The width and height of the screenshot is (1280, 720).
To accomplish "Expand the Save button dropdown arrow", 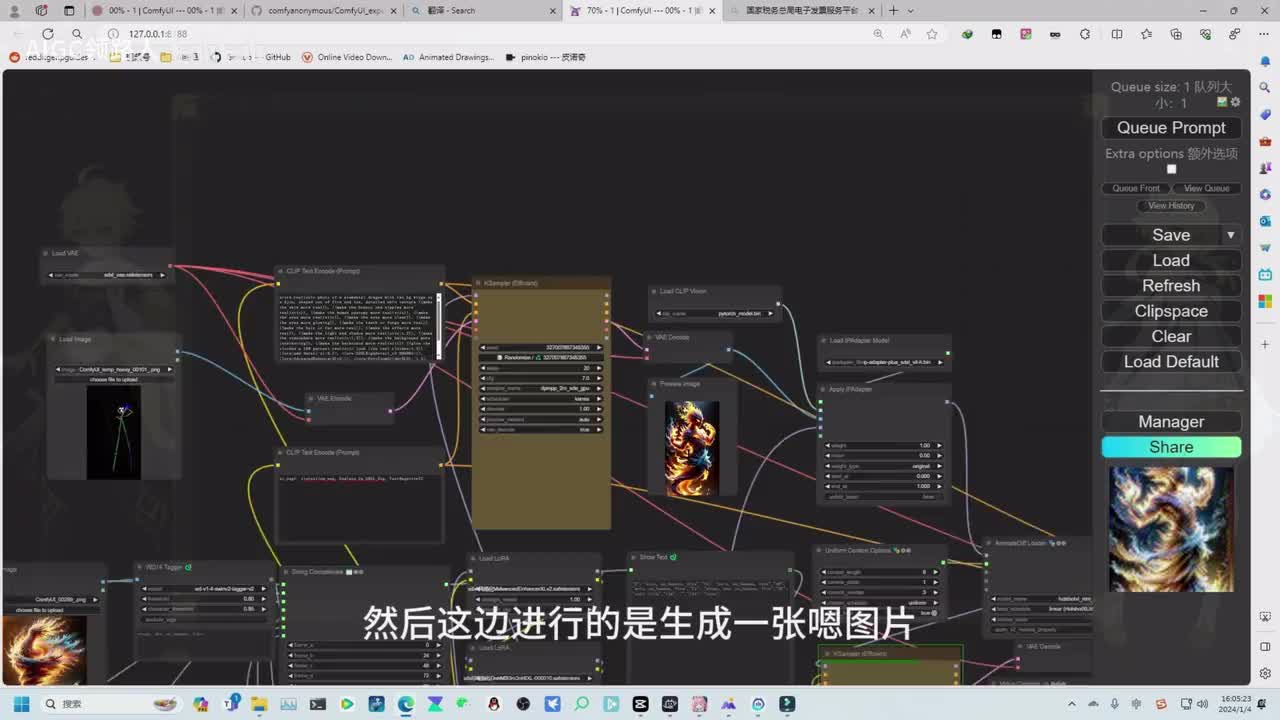I will pos(1231,235).
